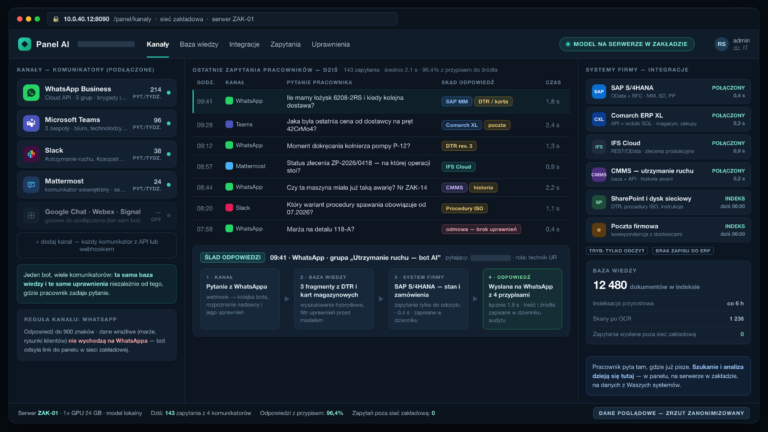Toggle Mattermost channel status dot
This screenshot has height=432, width=768.
tap(168, 185)
